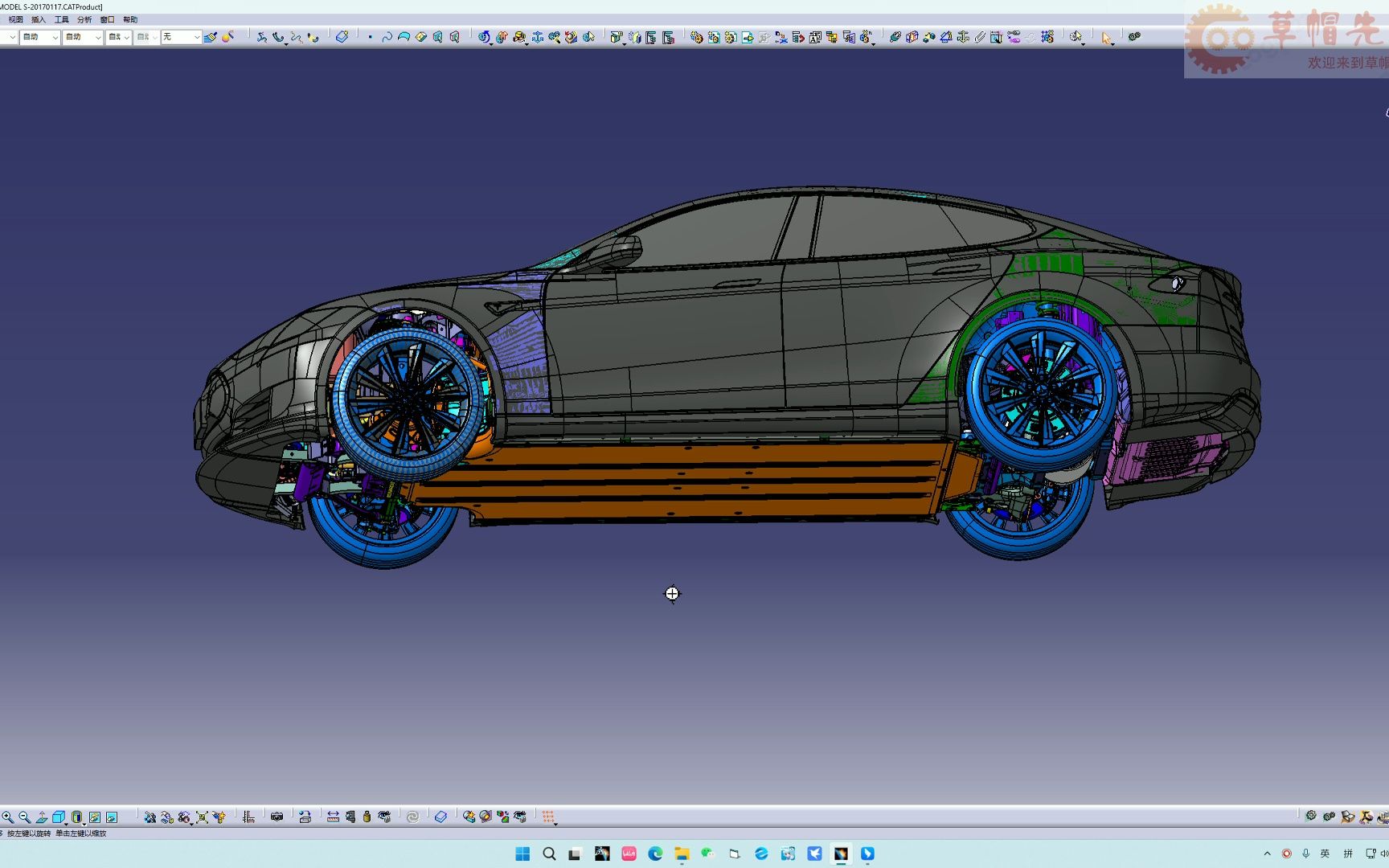1389x868 pixels.
Task: Select the Normal View icon
Action: 42,817
